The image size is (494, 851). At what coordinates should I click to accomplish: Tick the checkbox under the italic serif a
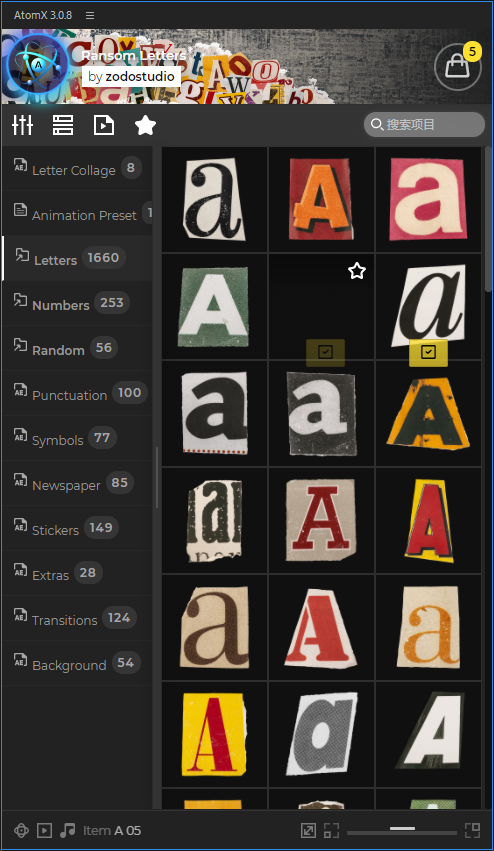(428, 353)
